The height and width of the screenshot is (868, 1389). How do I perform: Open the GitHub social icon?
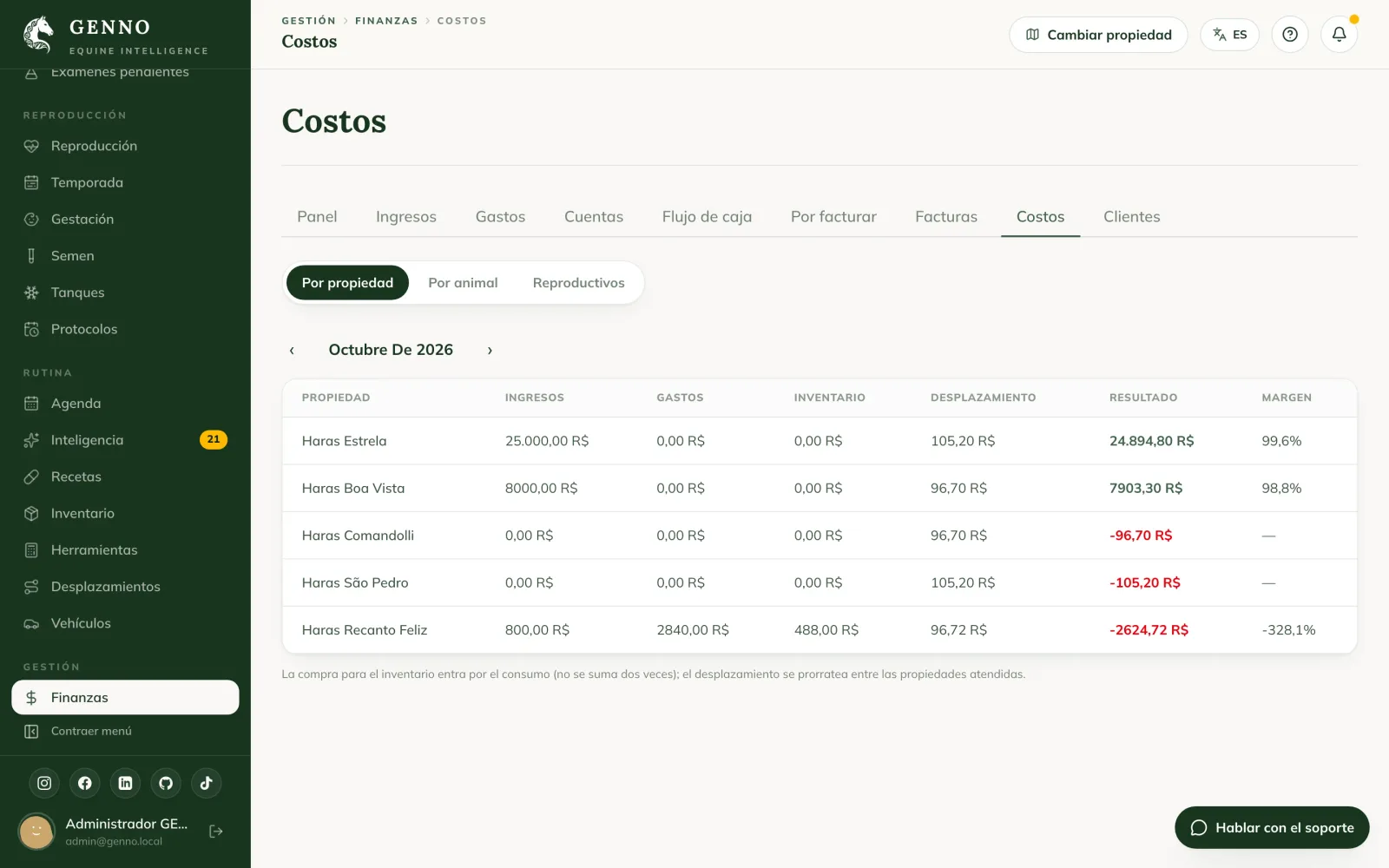tap(166, 783)
